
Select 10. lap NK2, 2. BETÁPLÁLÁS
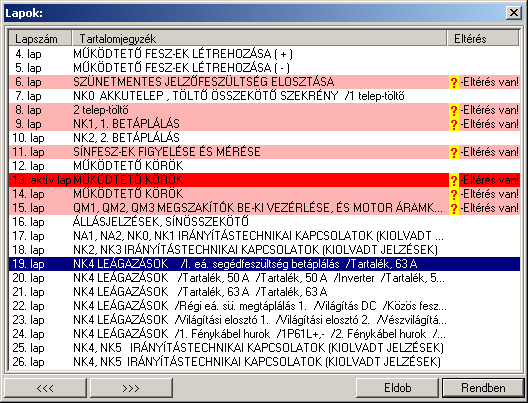264,138
